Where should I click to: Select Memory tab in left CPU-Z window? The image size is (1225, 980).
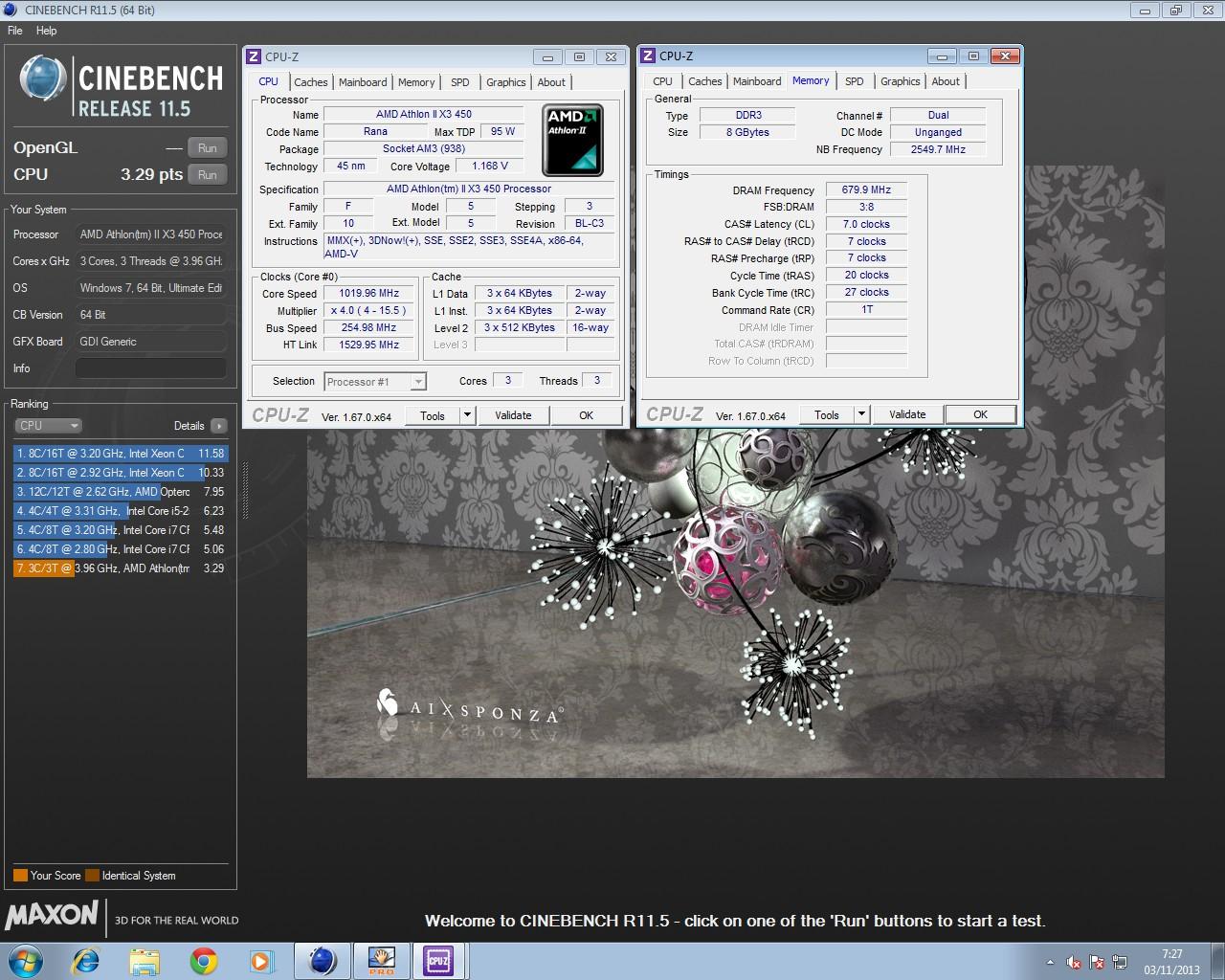(x=416, y=82)
